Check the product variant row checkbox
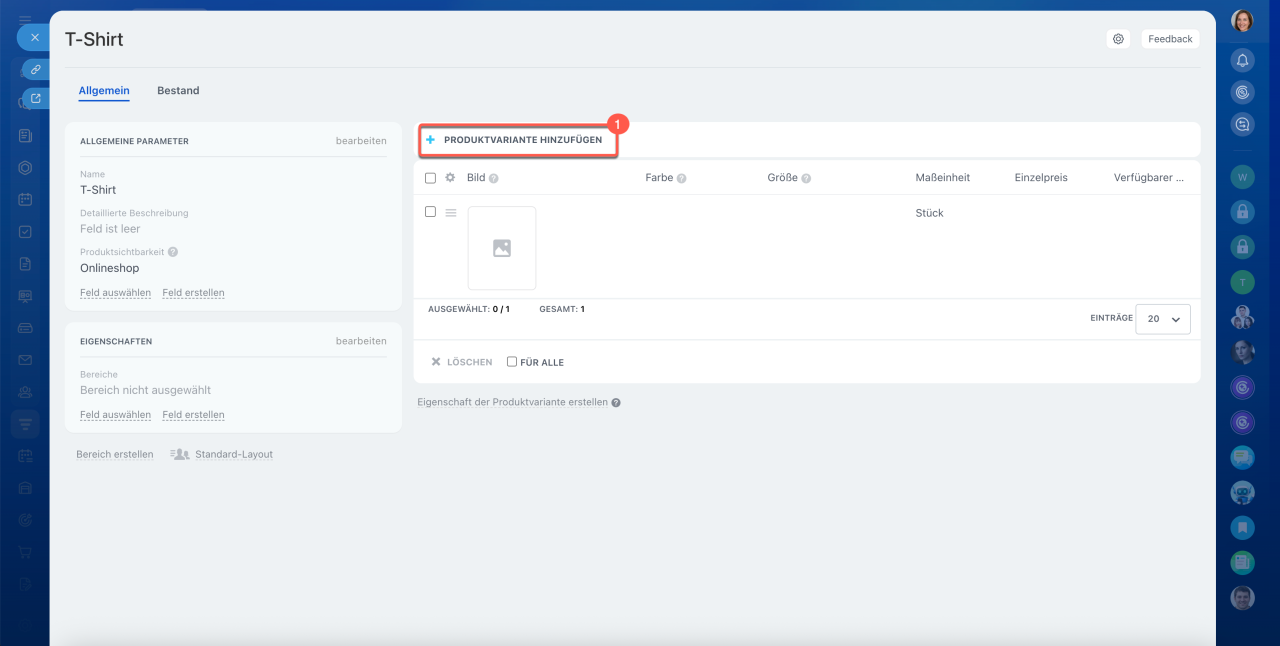The image size is (1280, 646). [430, 212]
